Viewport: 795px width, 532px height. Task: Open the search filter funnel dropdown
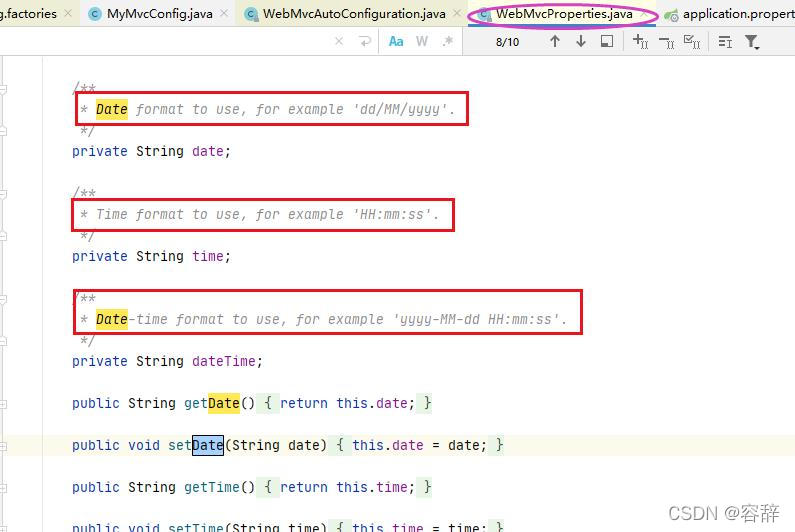[752, 42]
